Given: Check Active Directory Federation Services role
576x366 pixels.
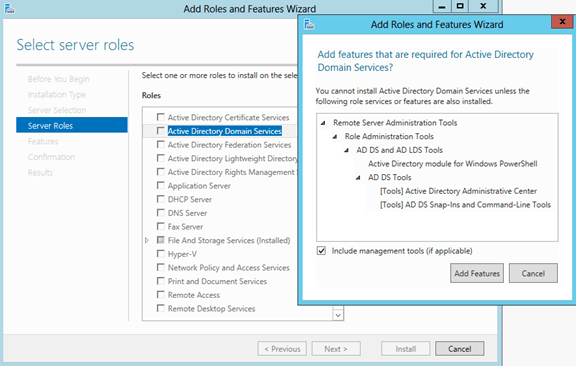Looking at the screenshot, I should [x=161, y=144].
